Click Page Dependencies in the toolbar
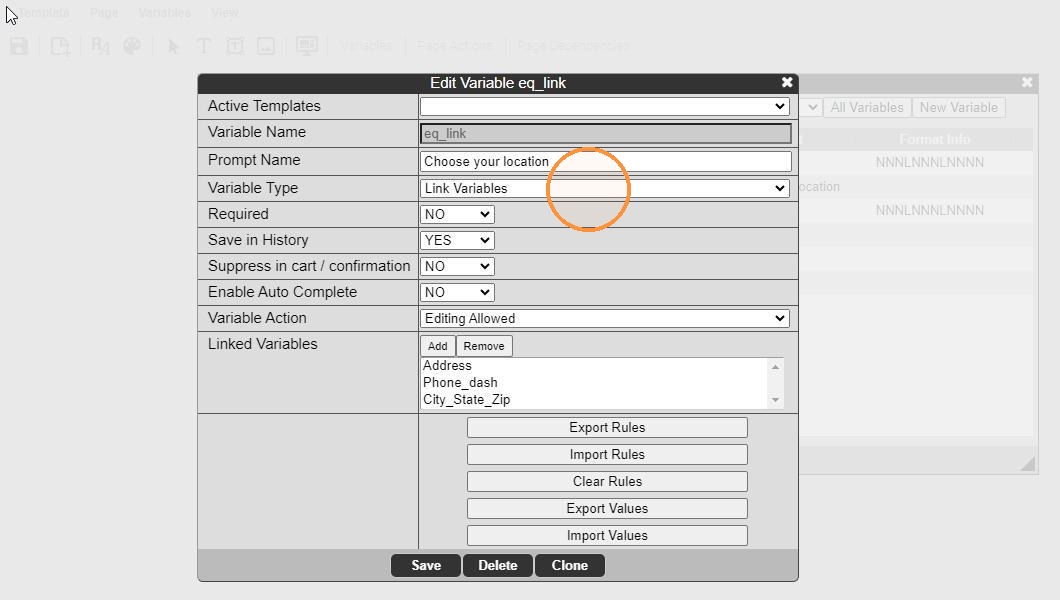Image resolution: width=1060 pixels, height=600 pixels. (573, 46)
